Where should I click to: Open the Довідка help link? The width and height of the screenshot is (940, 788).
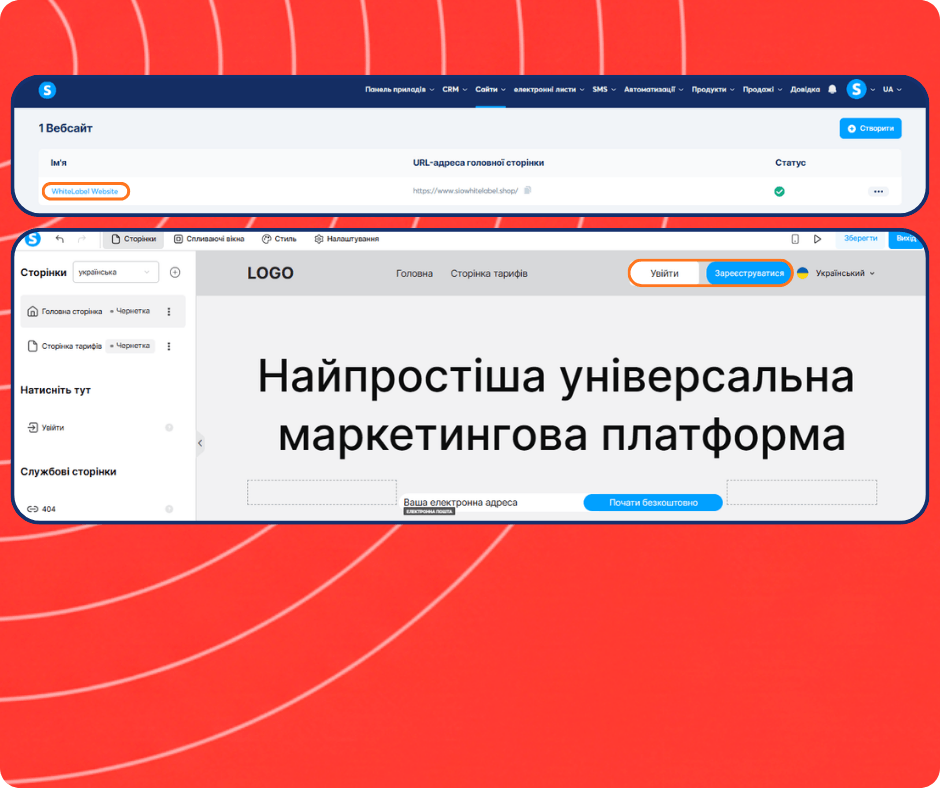click(805, 89)
